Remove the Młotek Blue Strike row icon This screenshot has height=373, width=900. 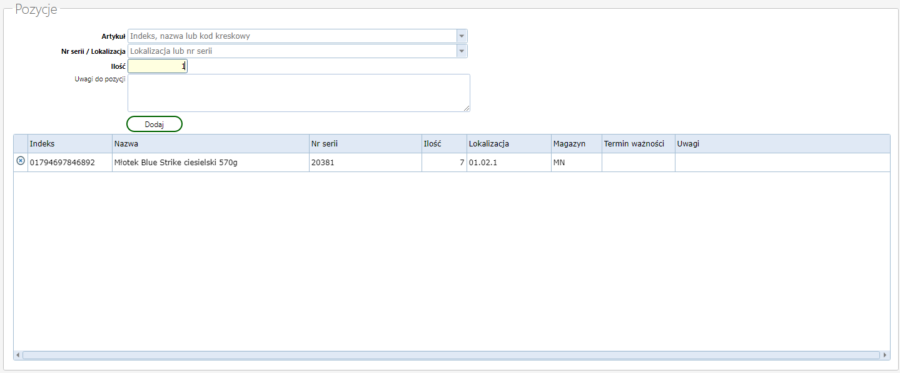coord(21,161)
